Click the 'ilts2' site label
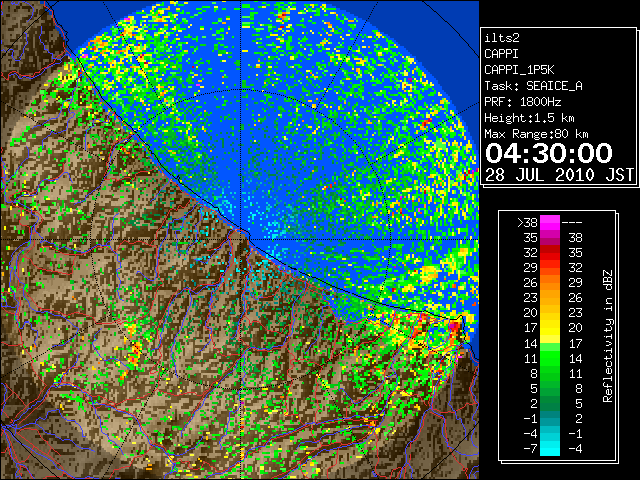Screen dimensions: 640x480 (502, 38)
